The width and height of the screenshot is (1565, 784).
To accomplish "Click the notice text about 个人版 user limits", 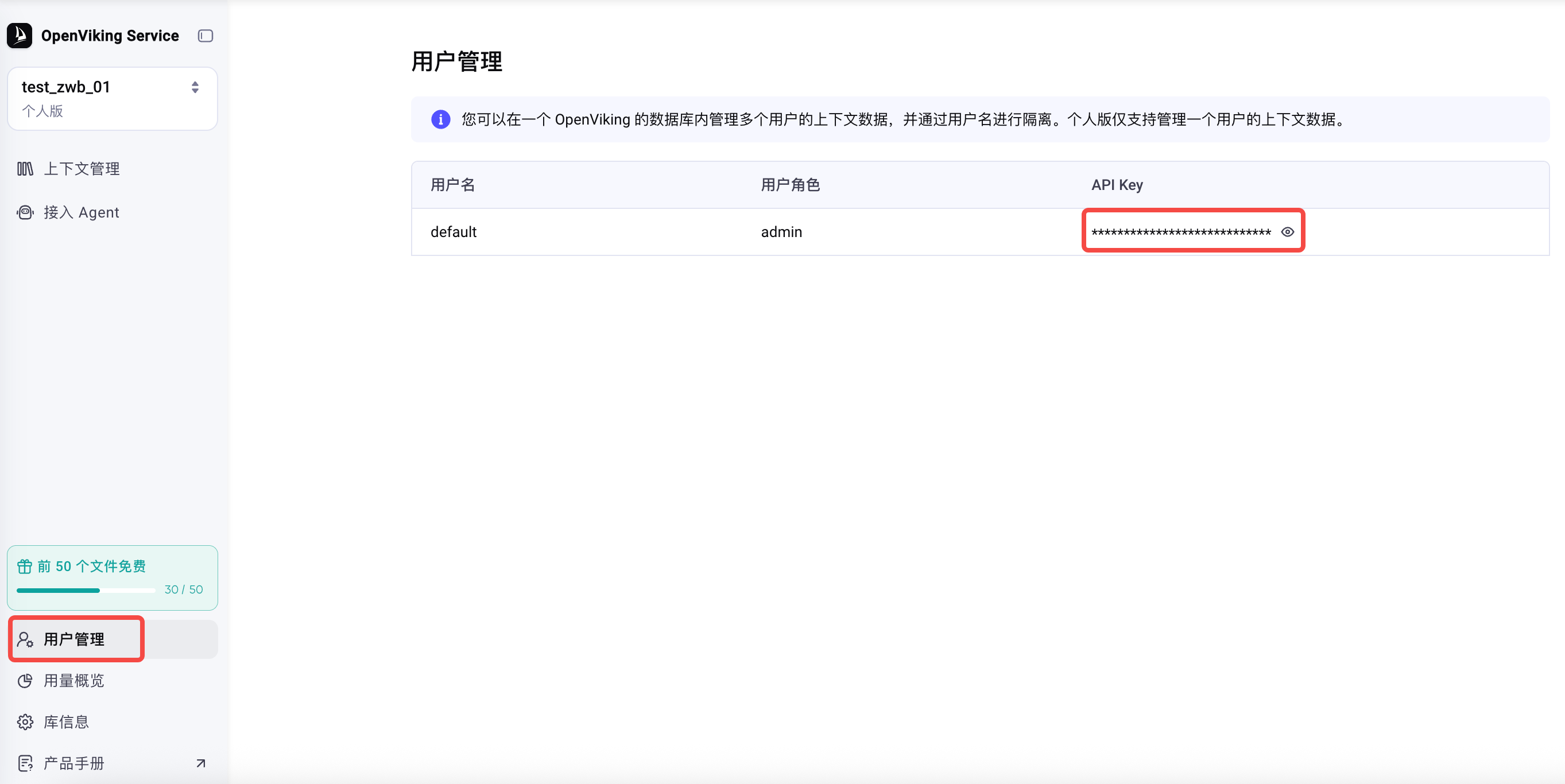I will 903,119.
